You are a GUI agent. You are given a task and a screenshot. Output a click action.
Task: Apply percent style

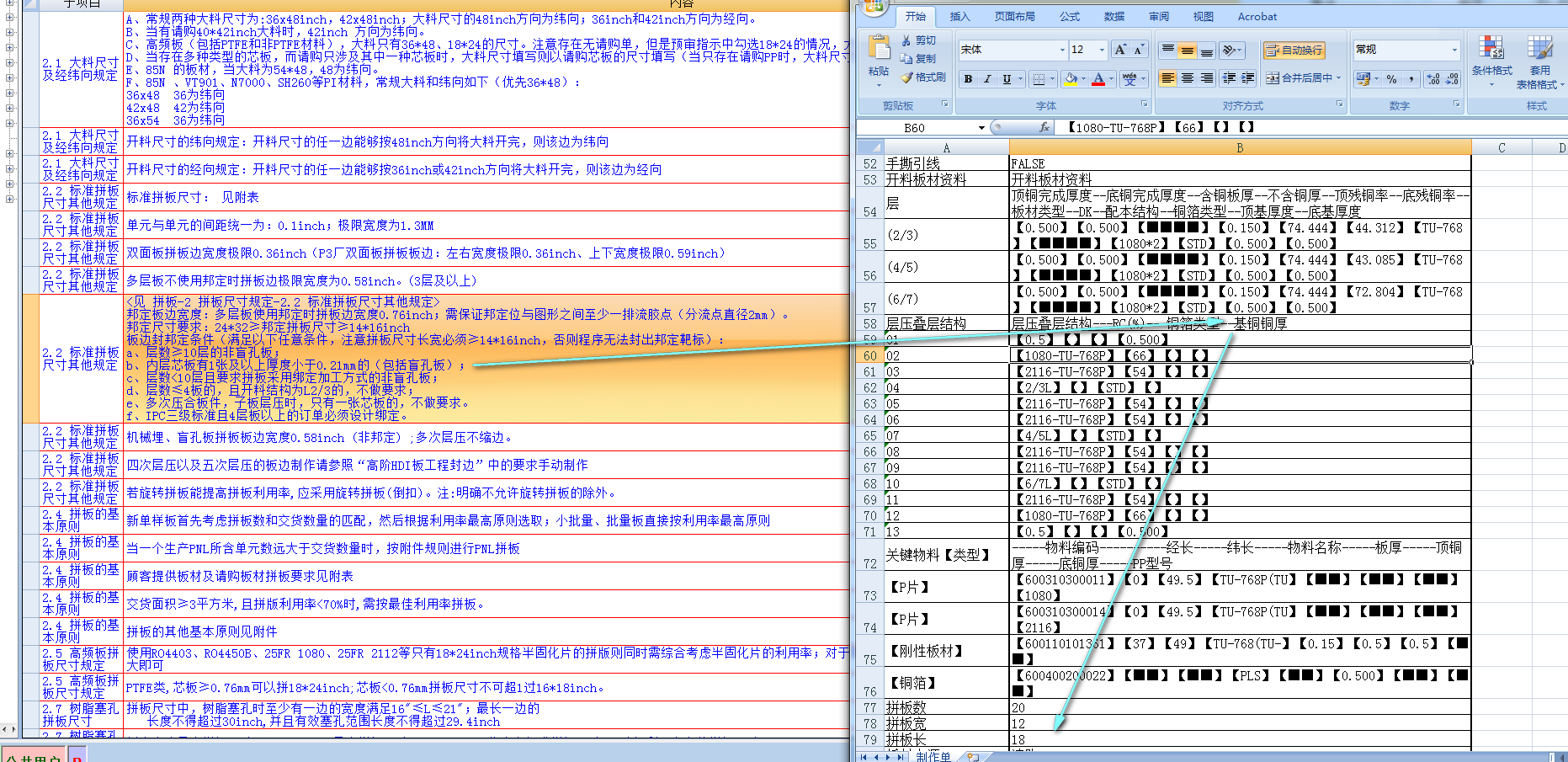[x=1392, y=78]
